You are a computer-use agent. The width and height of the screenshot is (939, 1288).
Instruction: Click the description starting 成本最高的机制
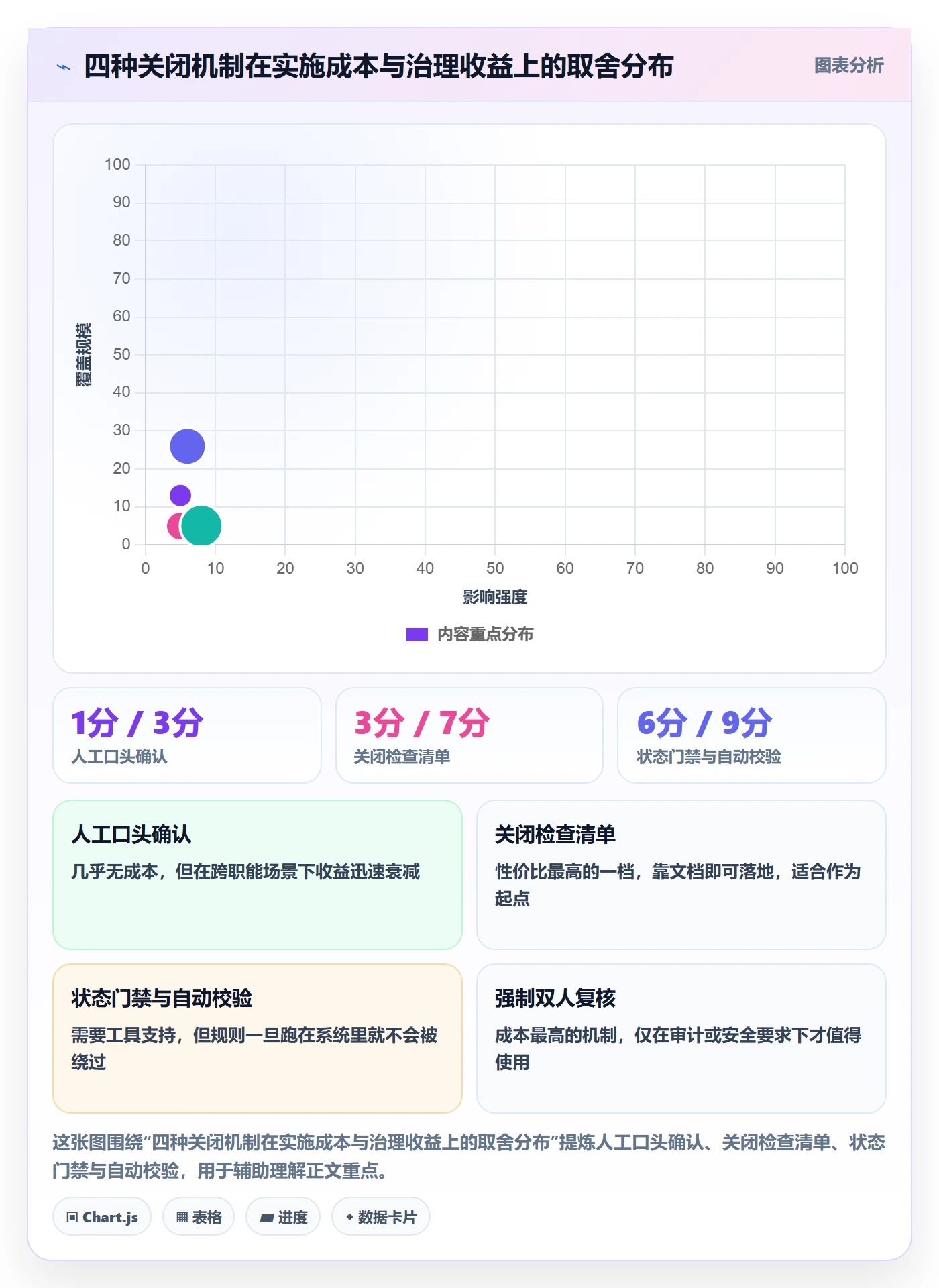coord(678,1049)
